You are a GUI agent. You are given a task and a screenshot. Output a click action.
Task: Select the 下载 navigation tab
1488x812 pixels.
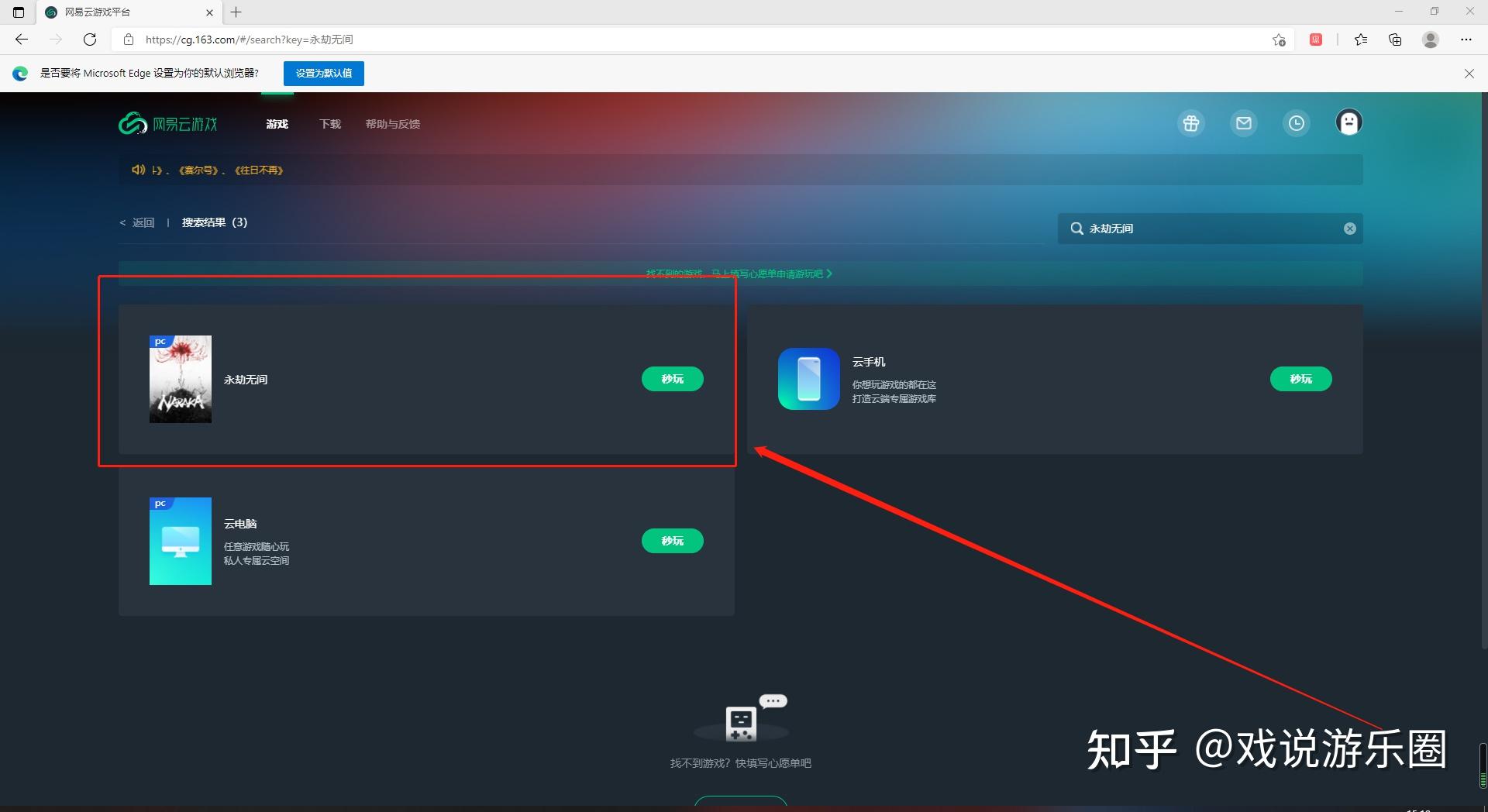tap(330, 124)
